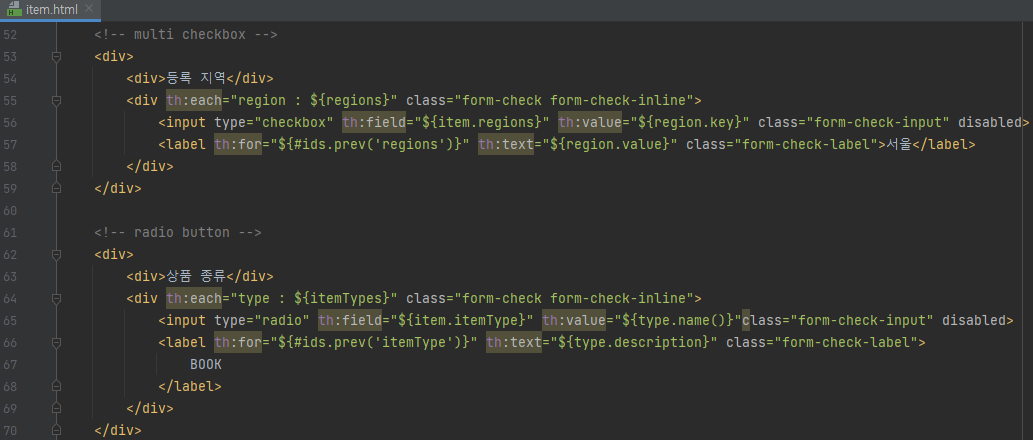Collapse the div block at line 62
Viewport: 1033px width, 440px height.
[x=56, y=254]
